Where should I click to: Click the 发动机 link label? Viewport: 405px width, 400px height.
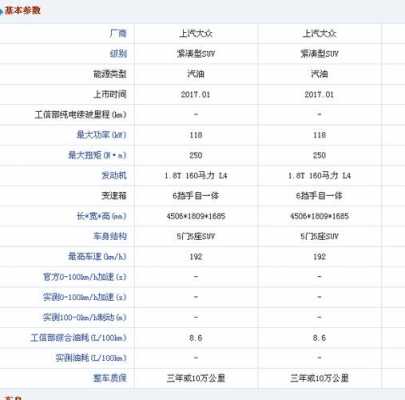[114, 175]
